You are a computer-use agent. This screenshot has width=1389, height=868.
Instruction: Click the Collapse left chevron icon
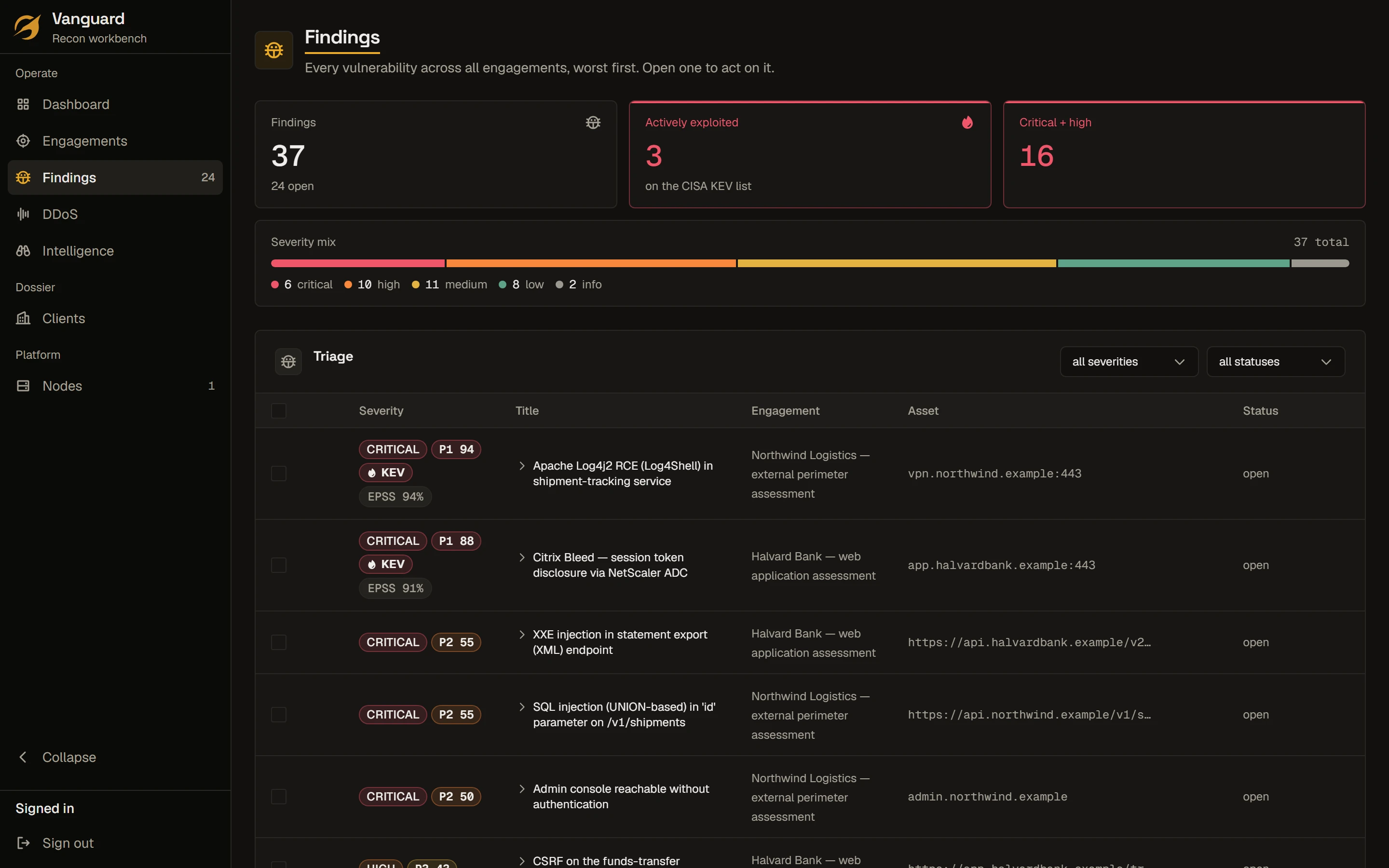click(x=23, y=757)
